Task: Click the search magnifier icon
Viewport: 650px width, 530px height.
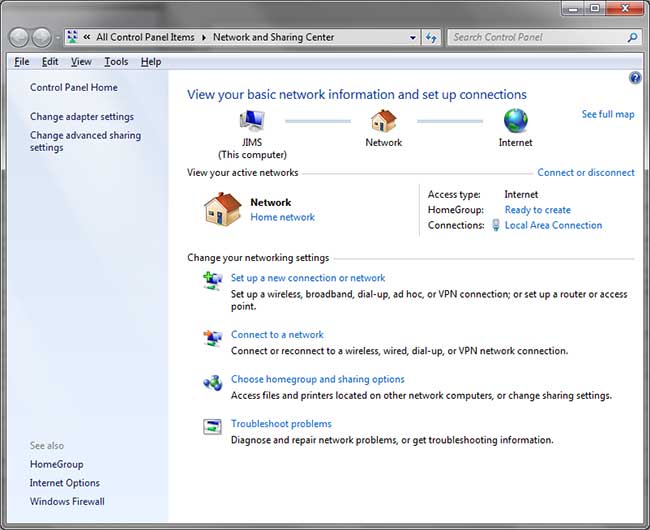Action: [x=632, y=38]
